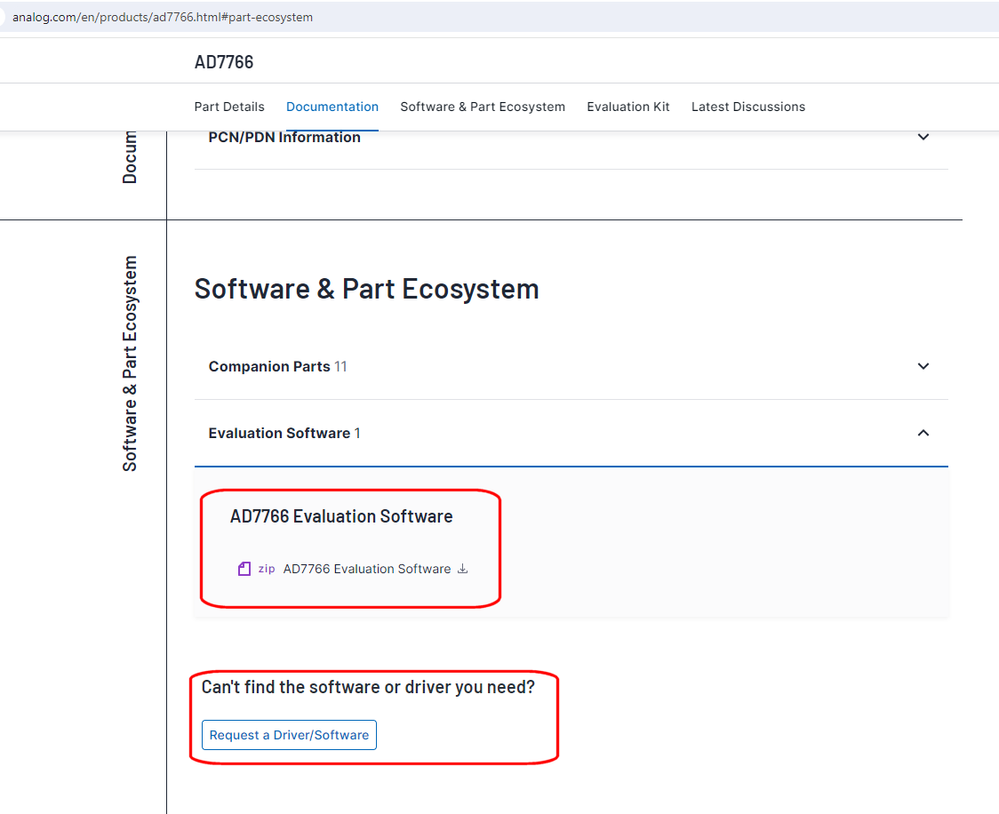Screen dimensions: 999x814
Task: Click the download arrow icon
Action: click(463, 568)
